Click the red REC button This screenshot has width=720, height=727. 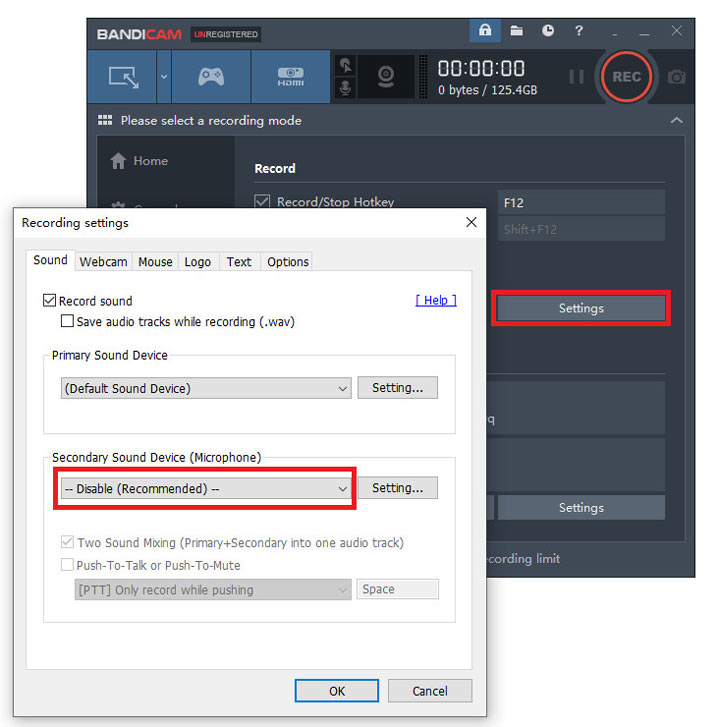point(627,77)
